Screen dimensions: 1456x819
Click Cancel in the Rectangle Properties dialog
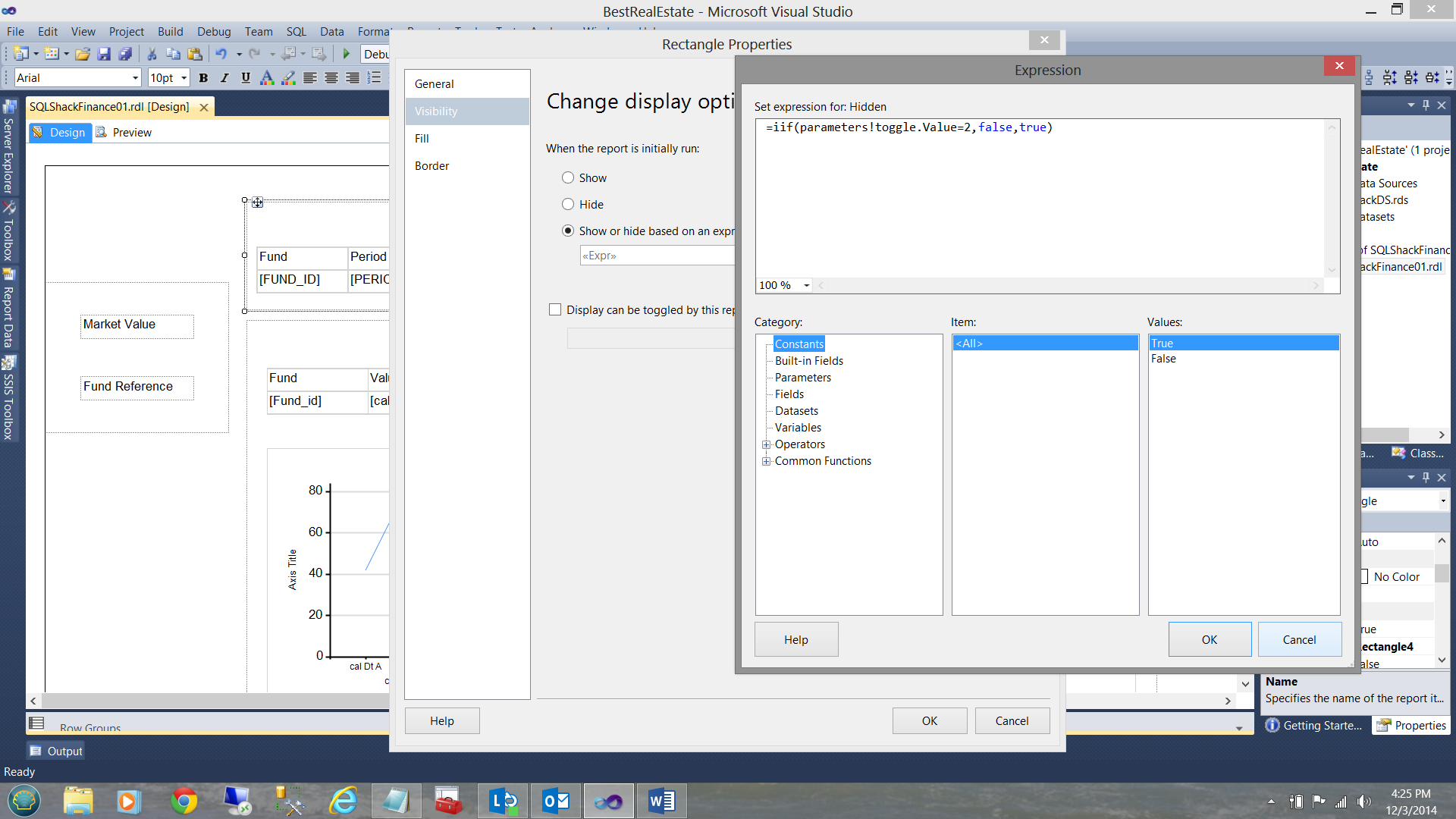pos(1012,720)
